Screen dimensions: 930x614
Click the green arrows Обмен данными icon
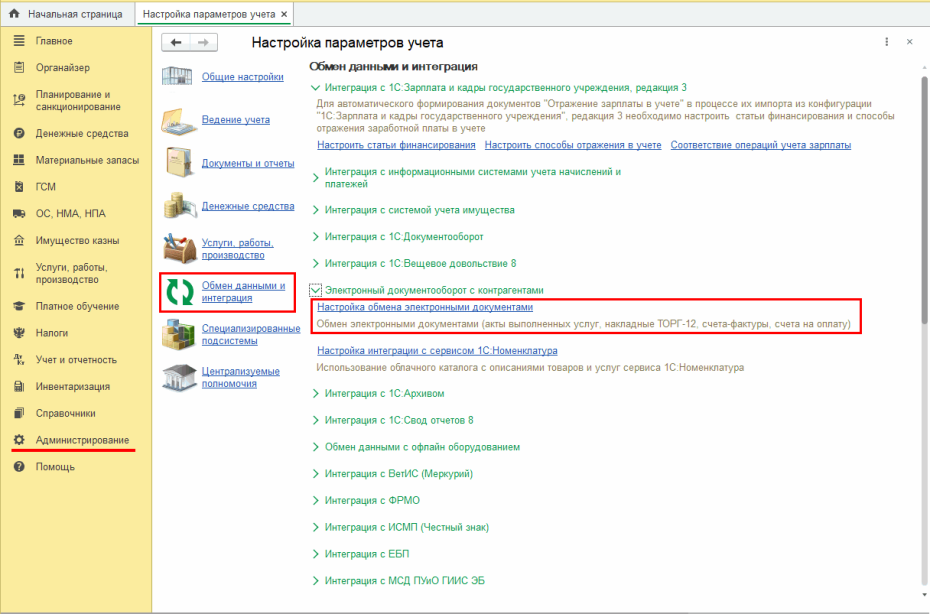[x=180, y=292]
